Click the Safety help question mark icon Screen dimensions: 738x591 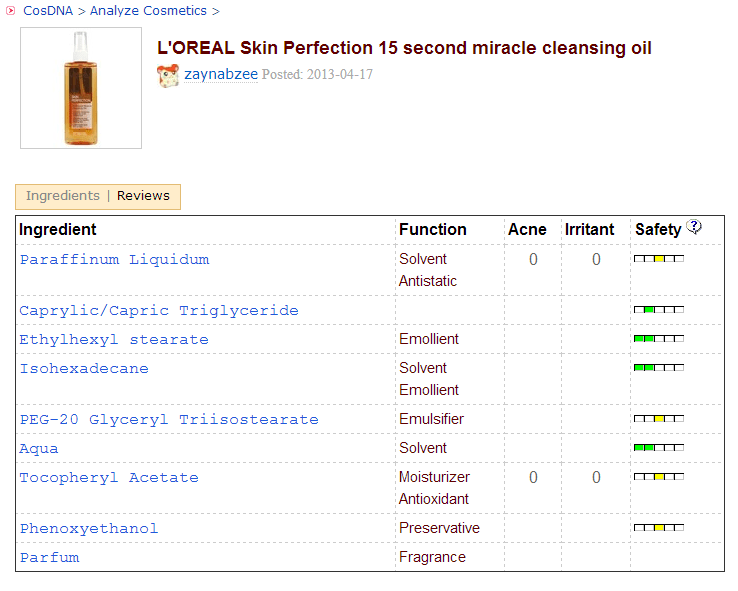694,228
